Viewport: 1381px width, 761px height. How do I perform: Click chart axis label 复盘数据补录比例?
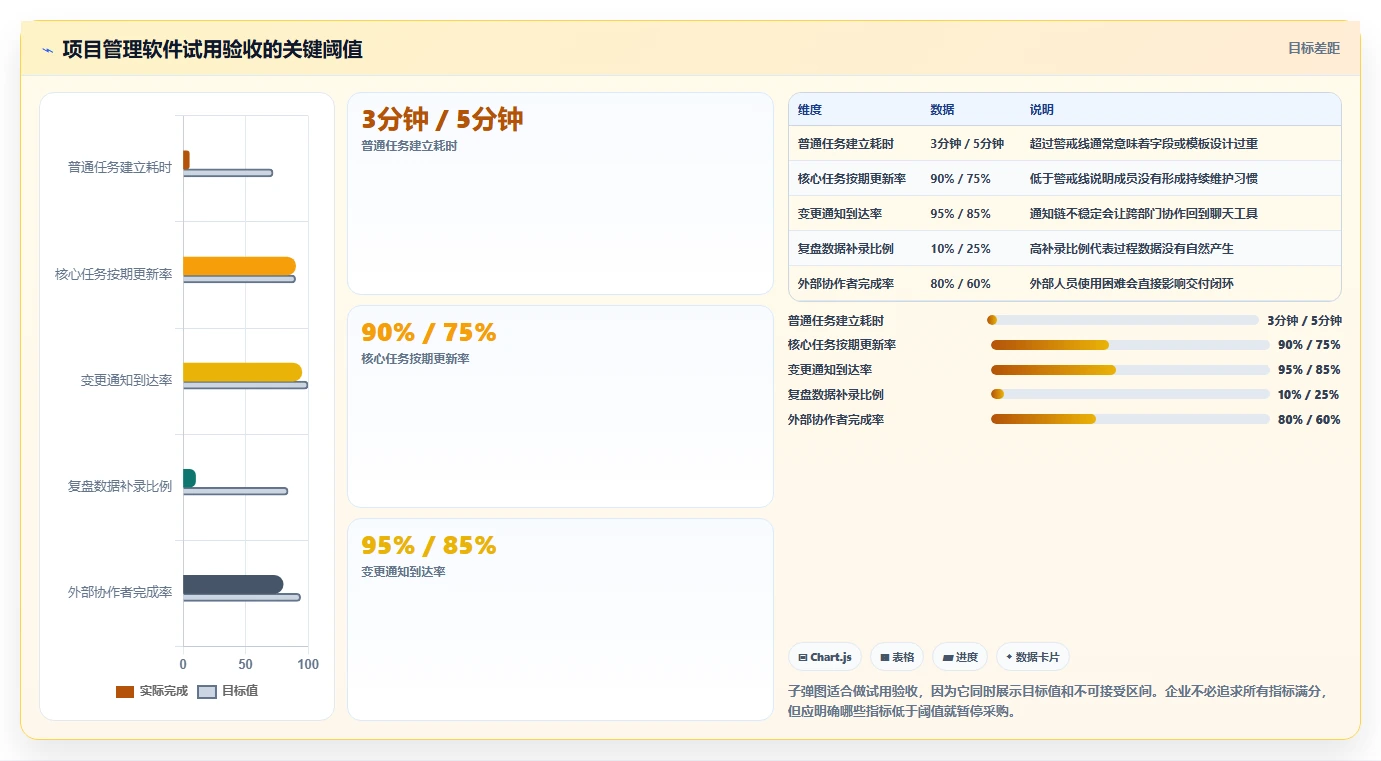[120, 486]
